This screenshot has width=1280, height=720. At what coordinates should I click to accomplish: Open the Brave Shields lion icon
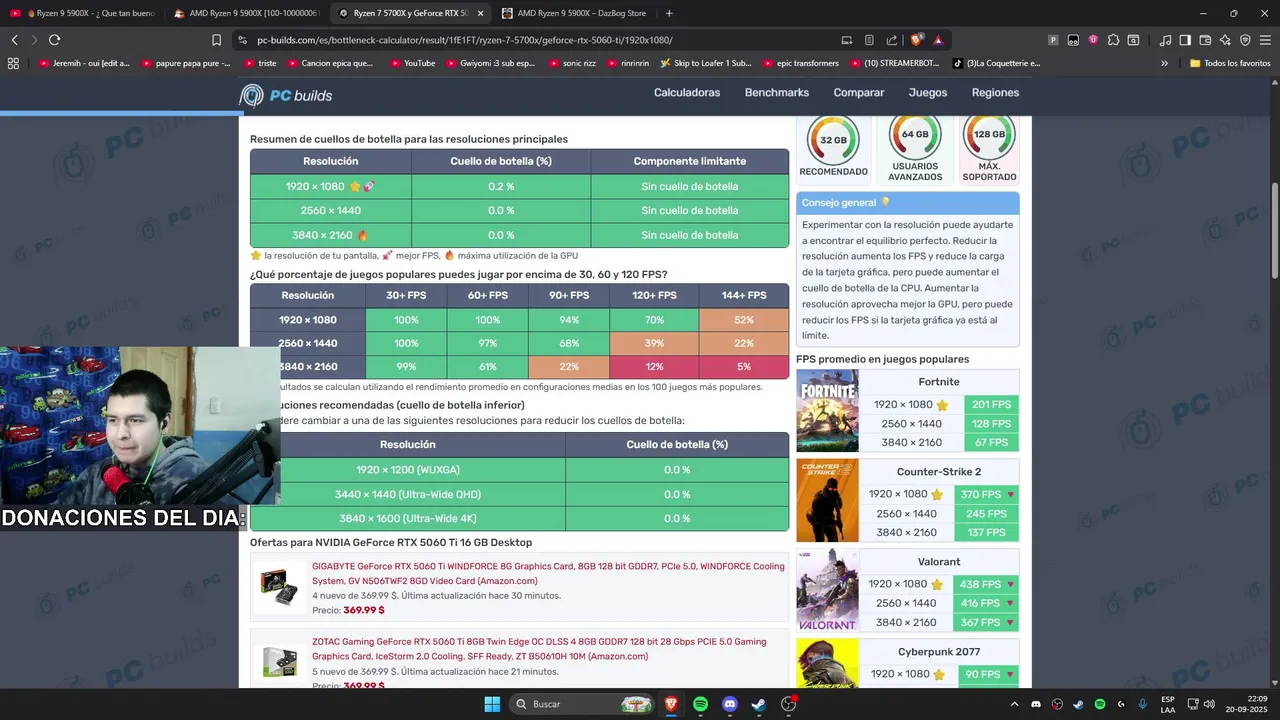917,40
